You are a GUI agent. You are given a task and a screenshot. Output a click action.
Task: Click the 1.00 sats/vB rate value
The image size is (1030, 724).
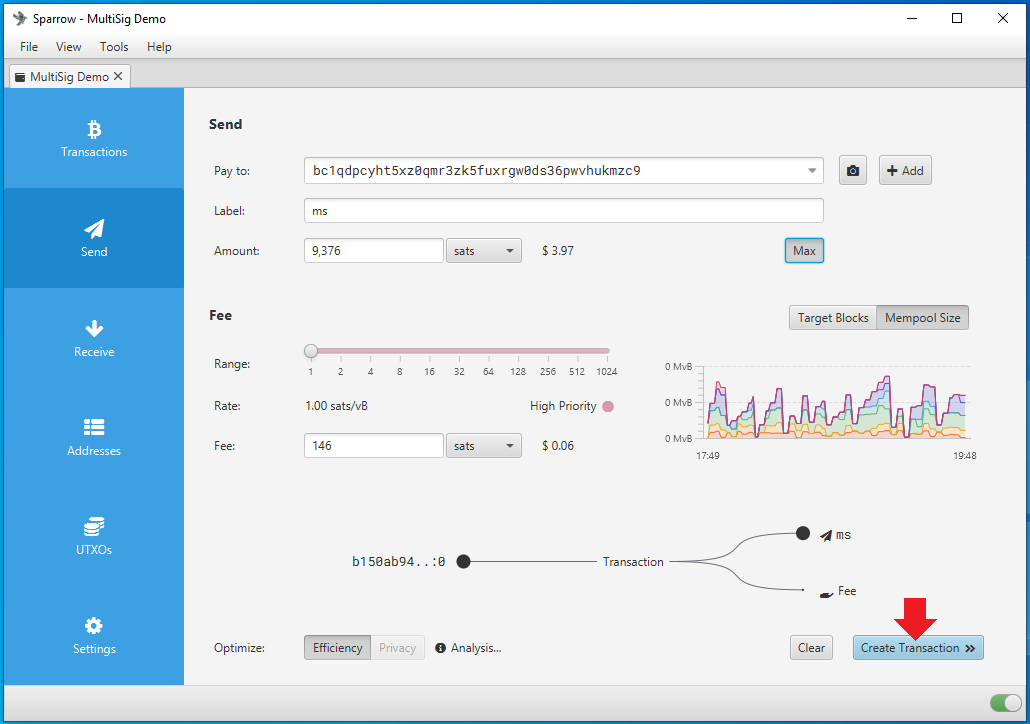pyautogui.click(x=336, y=406)
